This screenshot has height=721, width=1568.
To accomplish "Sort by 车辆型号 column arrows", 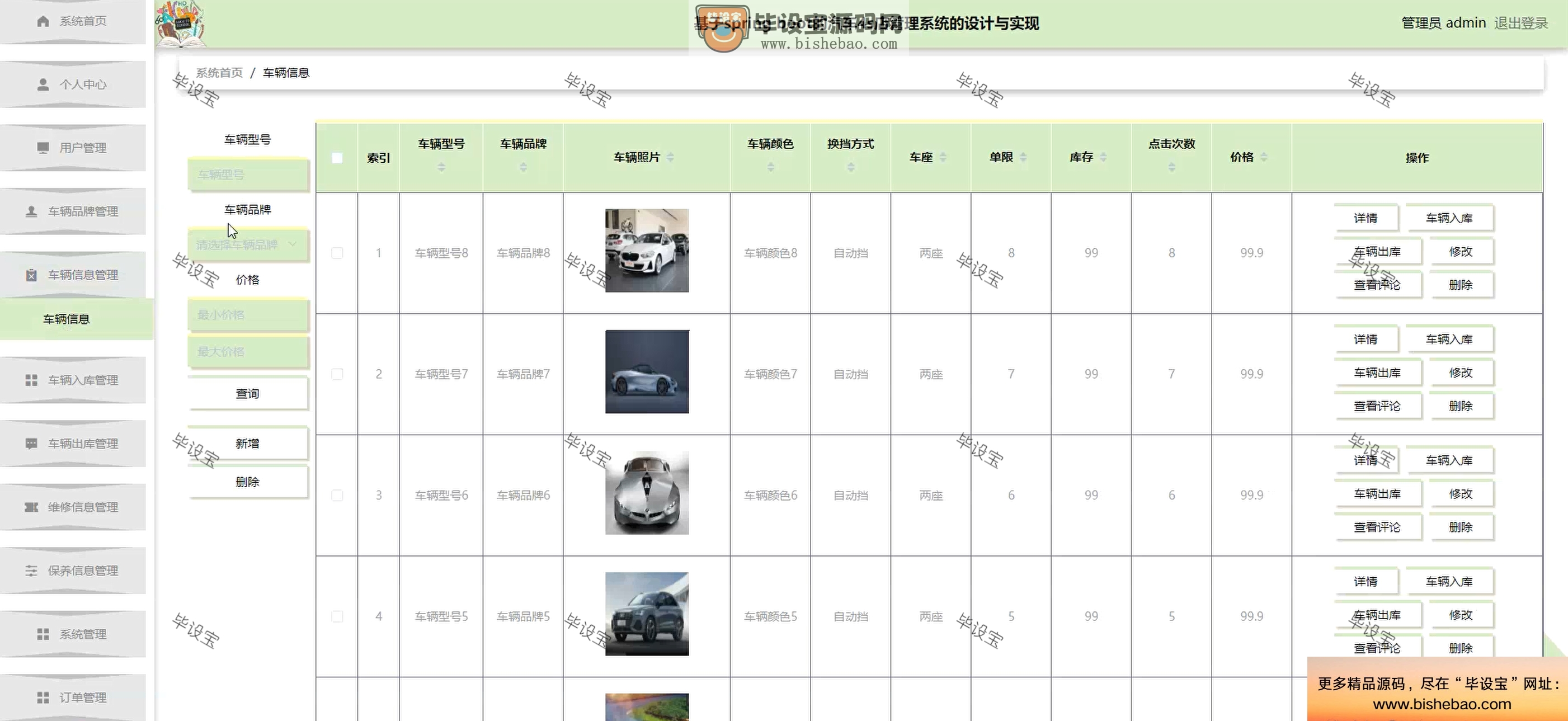I will pos(441,167).
